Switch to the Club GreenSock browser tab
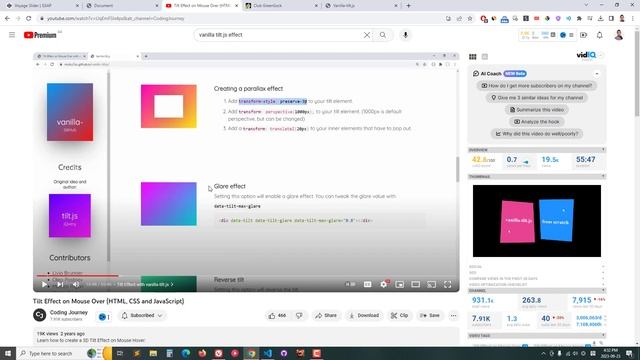 coord(281,6)
